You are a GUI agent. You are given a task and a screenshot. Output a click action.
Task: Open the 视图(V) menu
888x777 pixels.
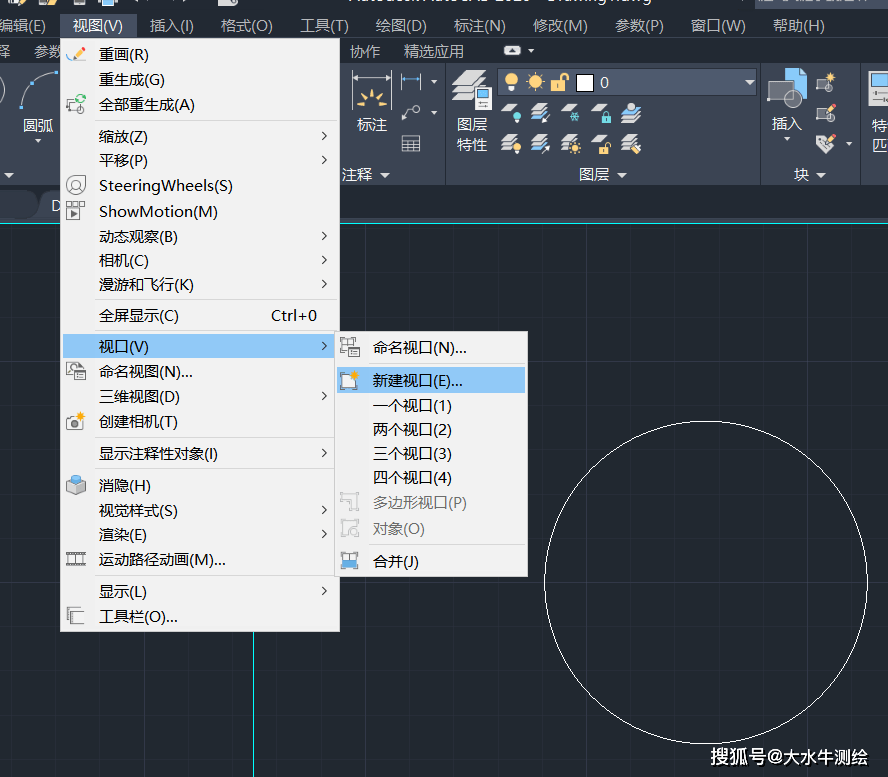97,26
